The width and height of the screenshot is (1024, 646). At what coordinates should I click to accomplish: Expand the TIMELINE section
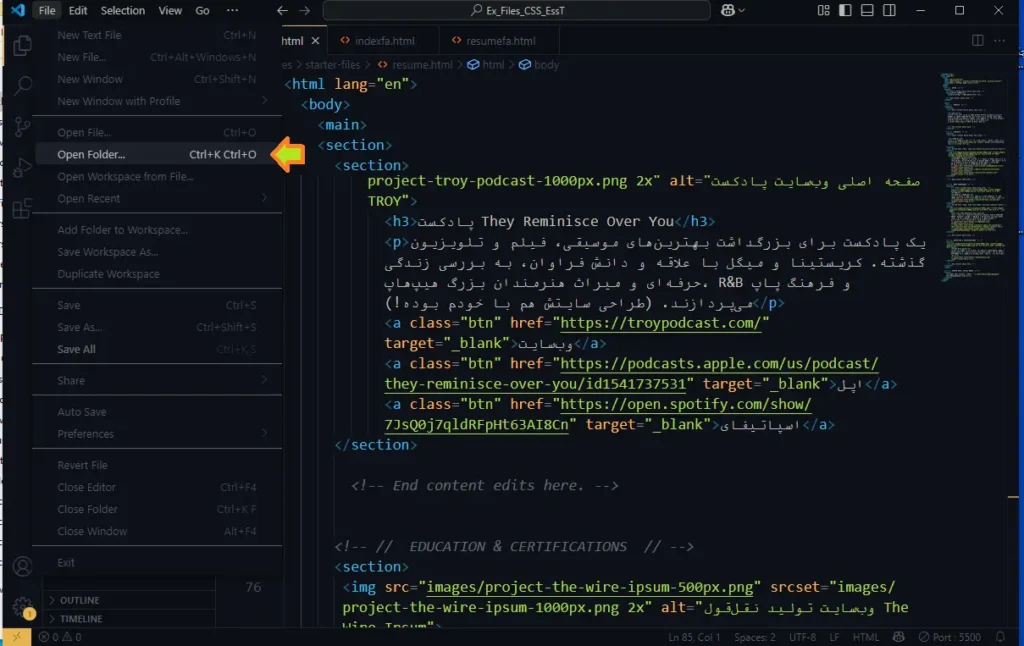pyautogui.click(x=129, y=619)
